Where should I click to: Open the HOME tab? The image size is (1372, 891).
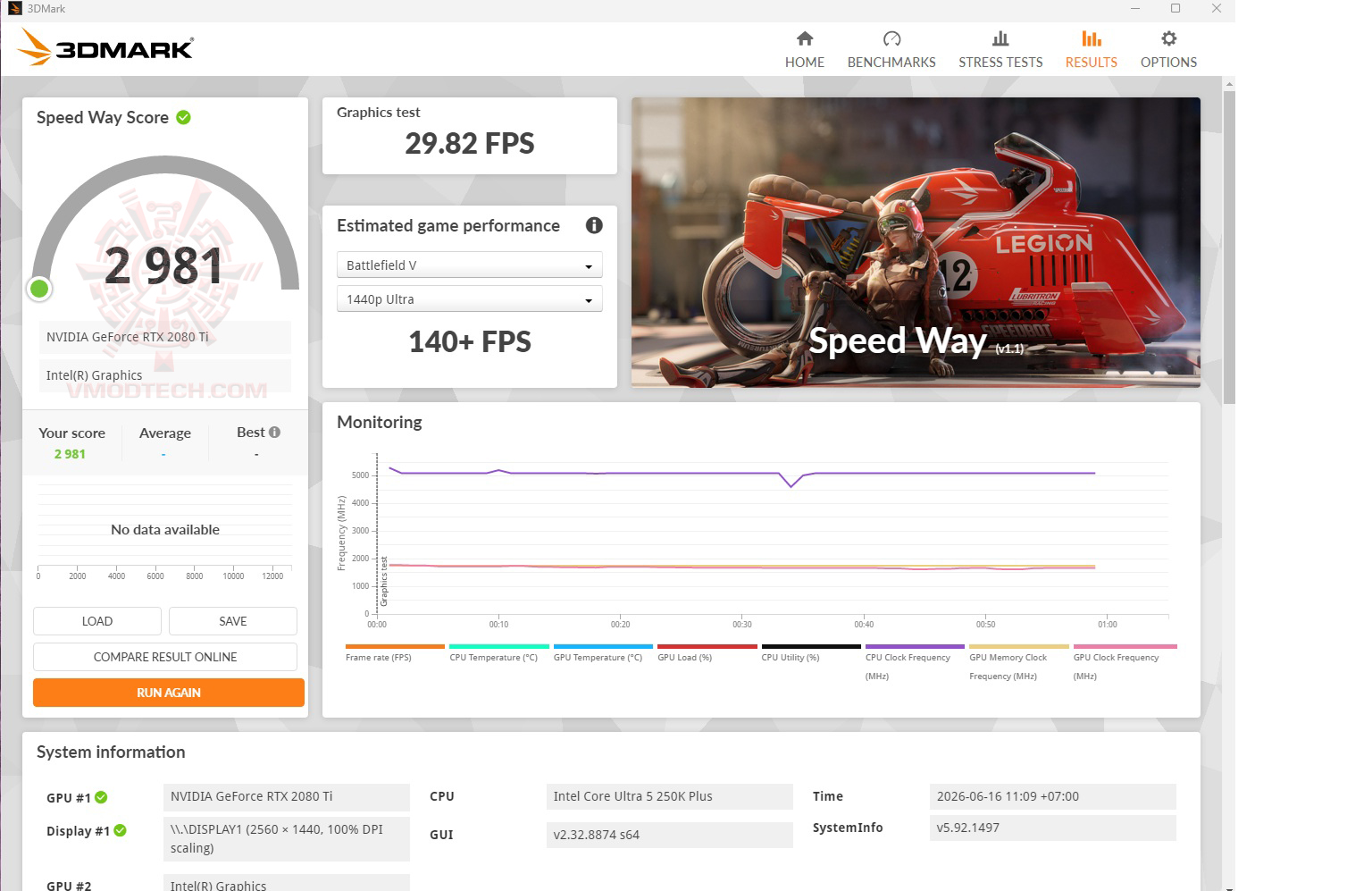(x=804, y=50)
